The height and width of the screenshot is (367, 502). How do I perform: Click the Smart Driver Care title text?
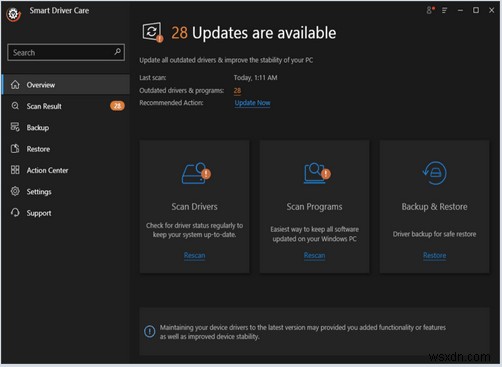click(x=59, y=11)
